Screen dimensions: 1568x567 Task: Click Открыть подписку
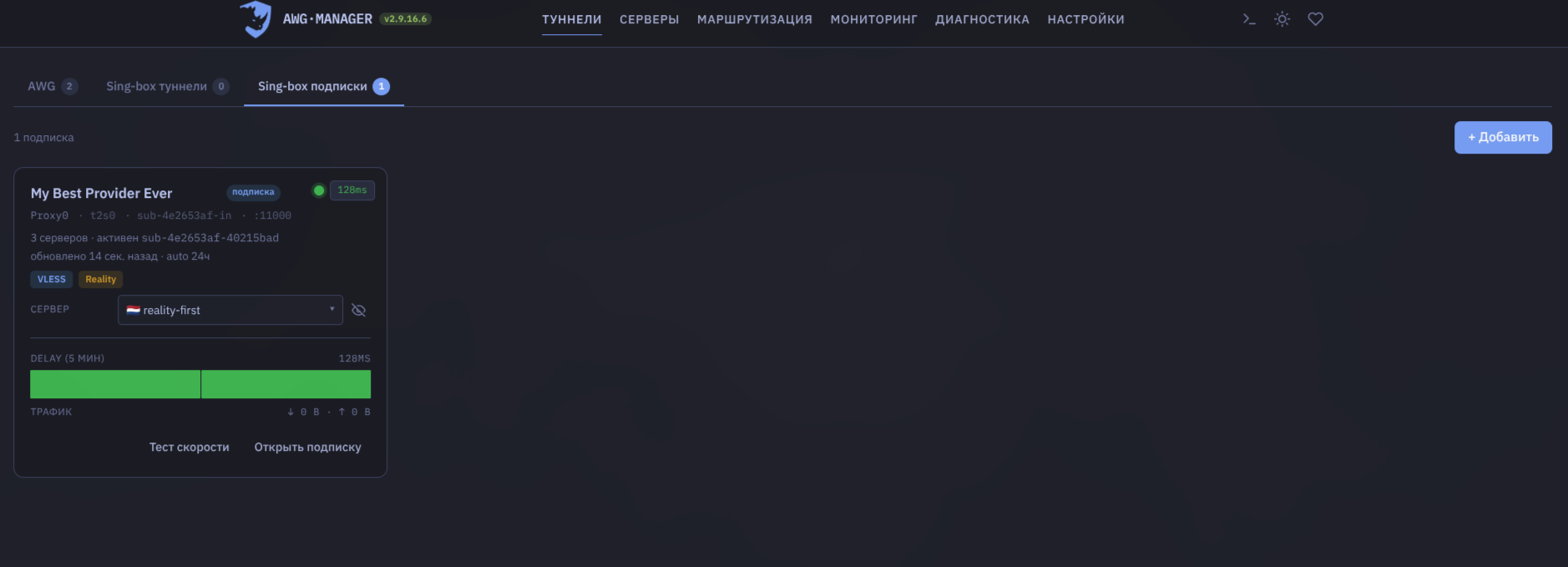coord(308,448)
